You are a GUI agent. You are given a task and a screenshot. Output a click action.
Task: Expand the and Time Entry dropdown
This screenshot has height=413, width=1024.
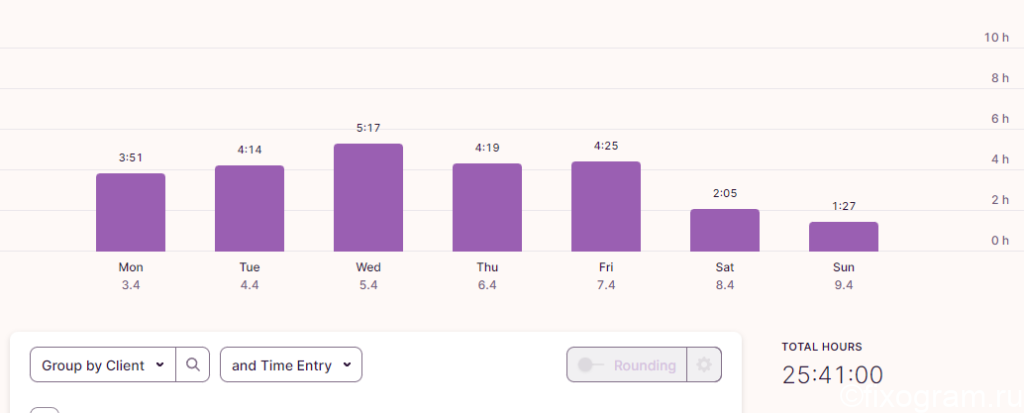tap(291, 365)
